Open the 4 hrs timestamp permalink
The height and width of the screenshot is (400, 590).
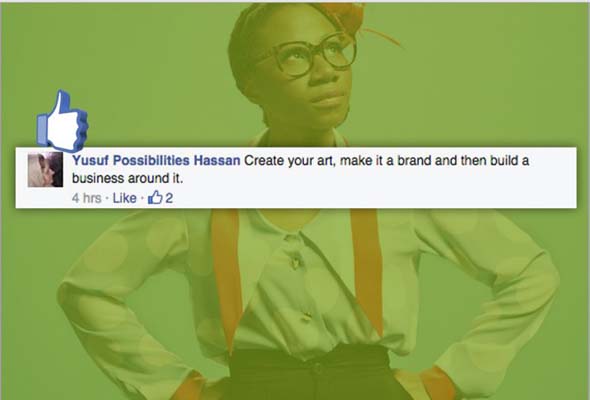[87, 198]
